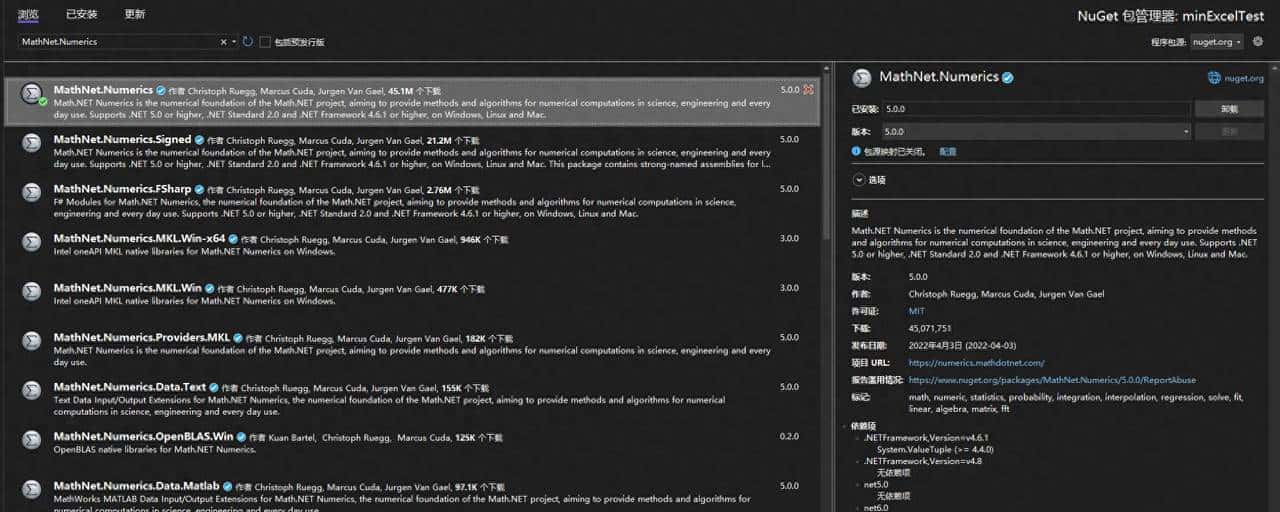Click the MathNet.Numerics.Data.Text package icon

(32, 390)
